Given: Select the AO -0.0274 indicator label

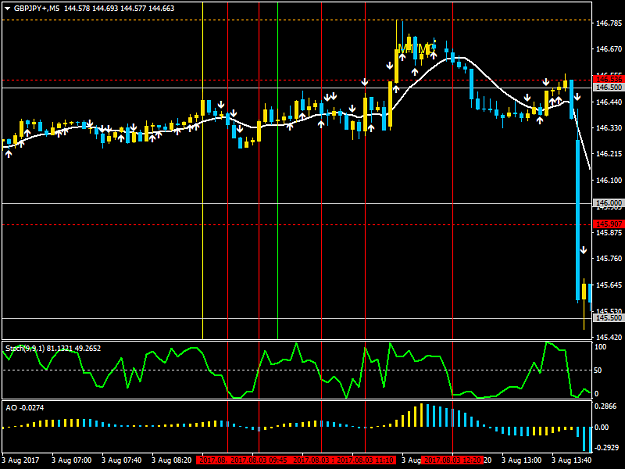Looking at the screenshot, I should 25,408.
